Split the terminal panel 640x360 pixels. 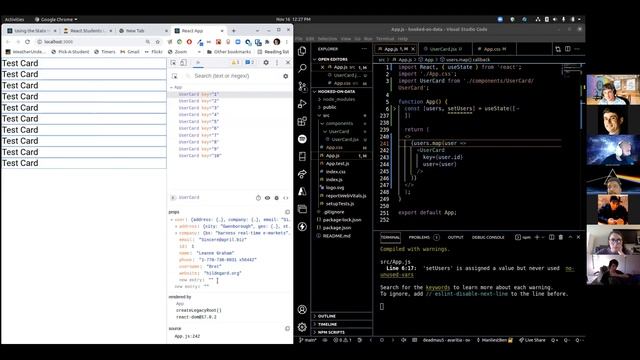coord(551,237)
